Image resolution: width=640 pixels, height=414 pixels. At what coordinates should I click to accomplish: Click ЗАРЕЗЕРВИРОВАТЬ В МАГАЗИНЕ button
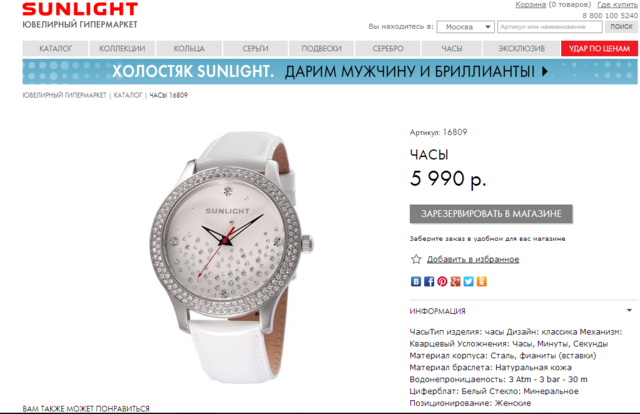click(491, 214)
